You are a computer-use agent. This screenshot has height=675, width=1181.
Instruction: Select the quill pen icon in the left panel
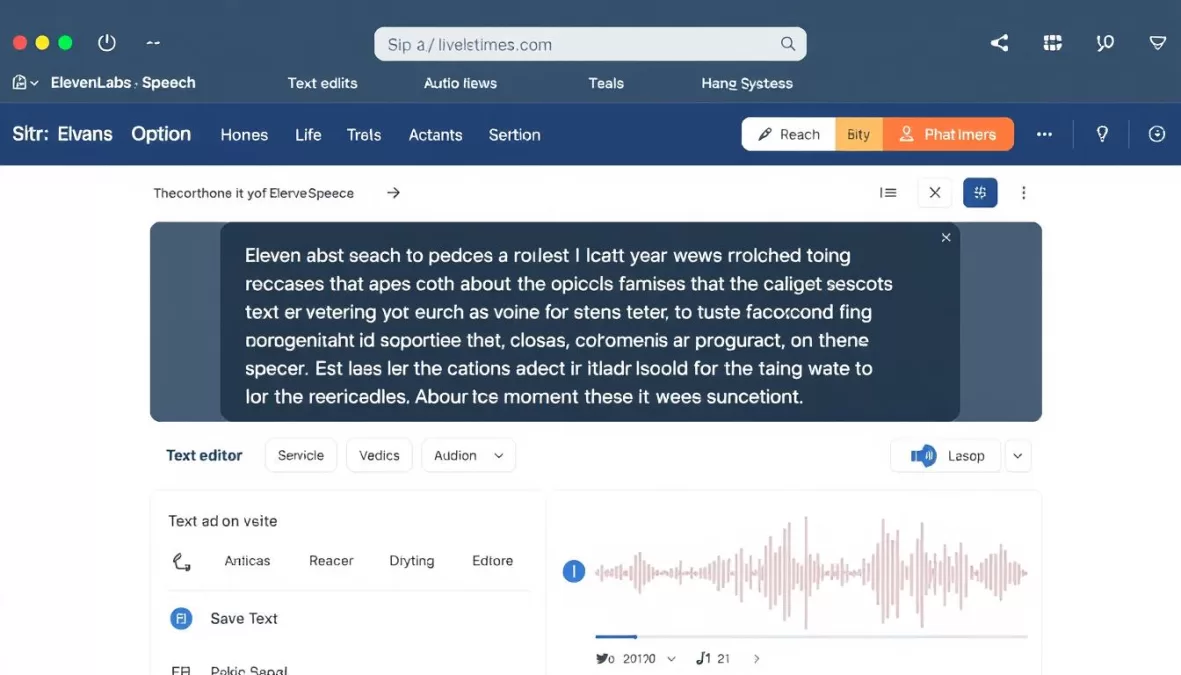click(181, 561)
